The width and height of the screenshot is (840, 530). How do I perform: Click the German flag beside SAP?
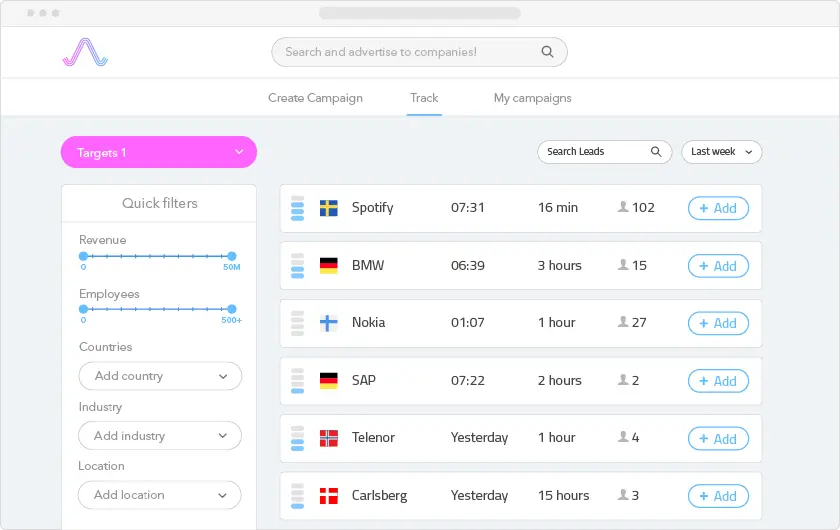[x=328, y=381]
